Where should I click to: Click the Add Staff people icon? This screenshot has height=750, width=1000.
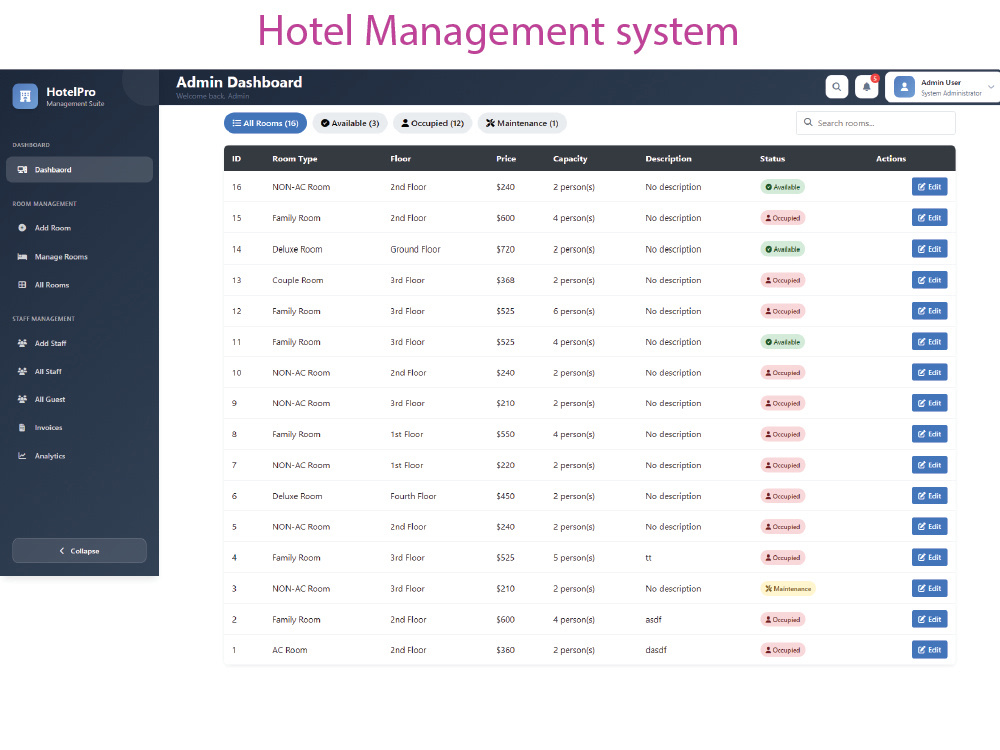tap(22, 343)
